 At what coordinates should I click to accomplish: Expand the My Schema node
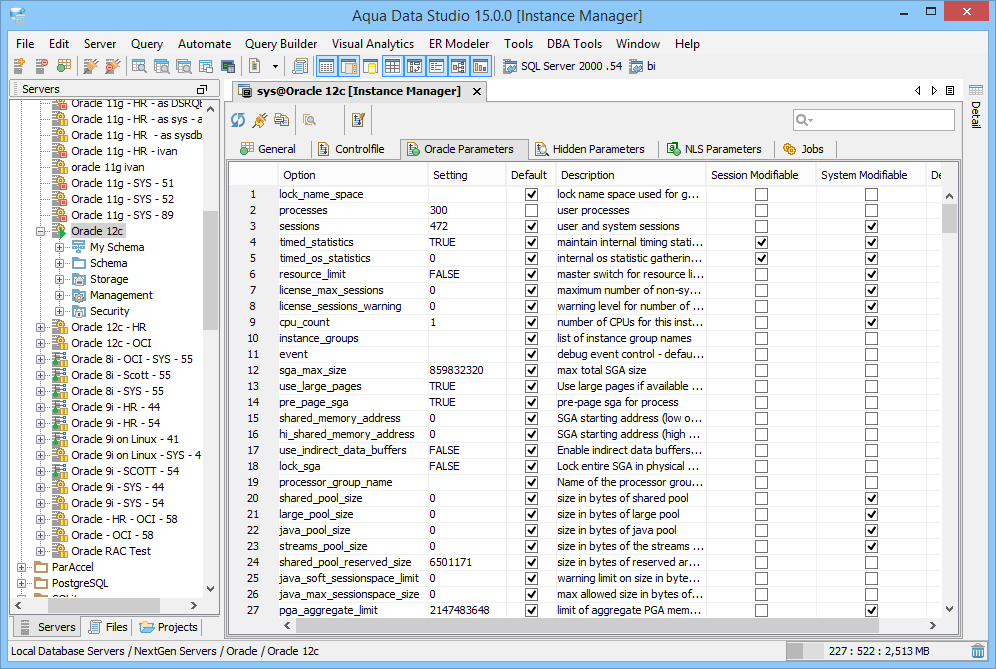[x=59, y=247]
